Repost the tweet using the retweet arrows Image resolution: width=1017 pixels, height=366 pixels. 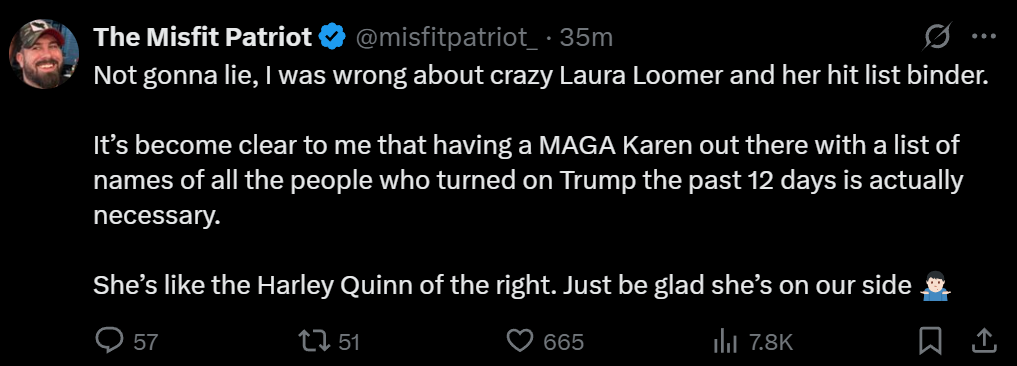click(x=312, y=341)
